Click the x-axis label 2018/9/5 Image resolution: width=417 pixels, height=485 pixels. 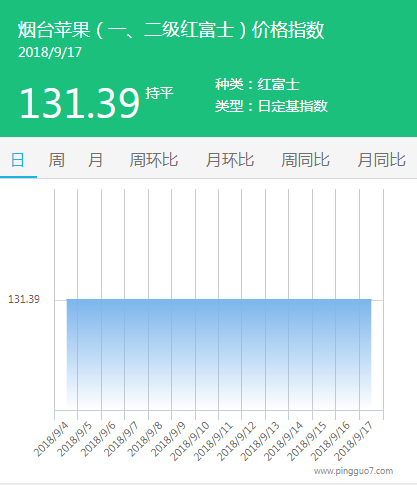click(x=75, y=439)
